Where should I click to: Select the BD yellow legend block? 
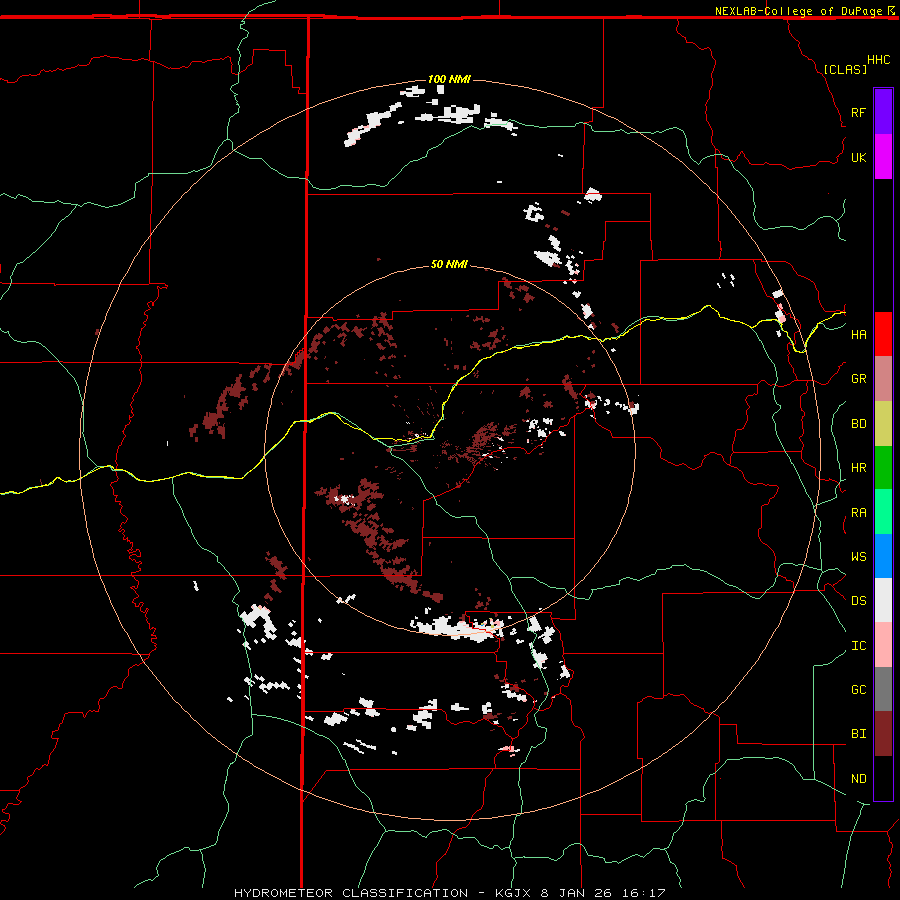pyautogui.click(x=883, y=424)
